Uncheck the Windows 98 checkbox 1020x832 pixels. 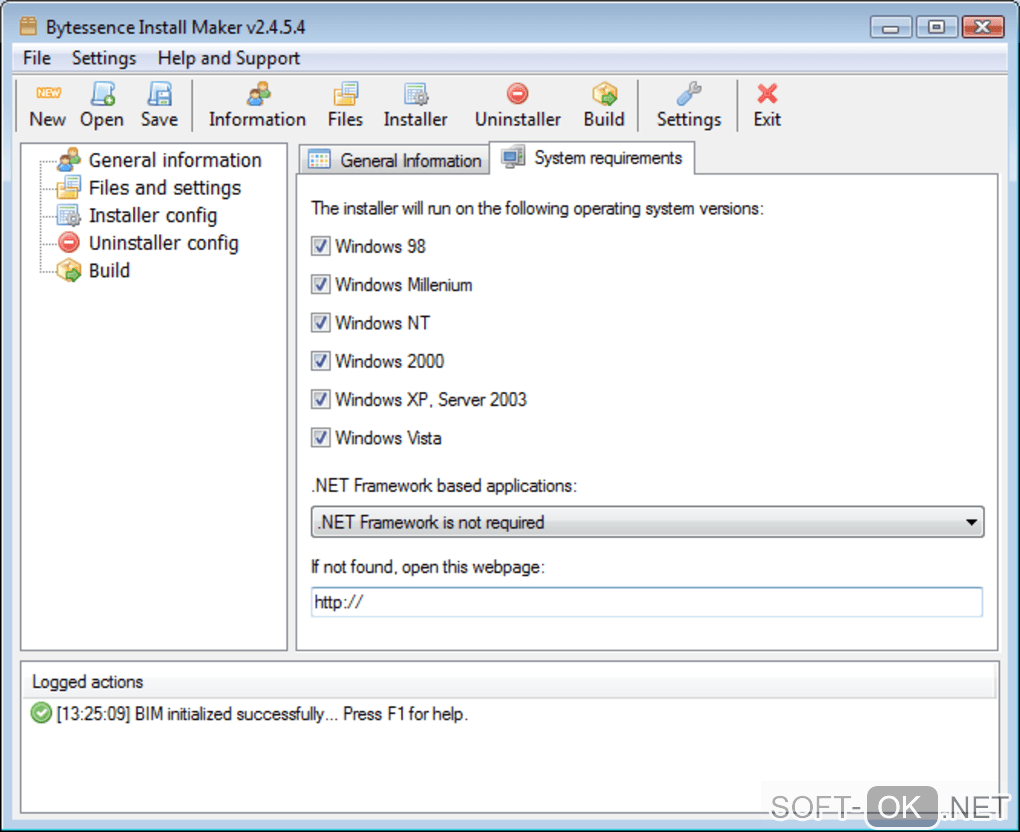point(321,247)
